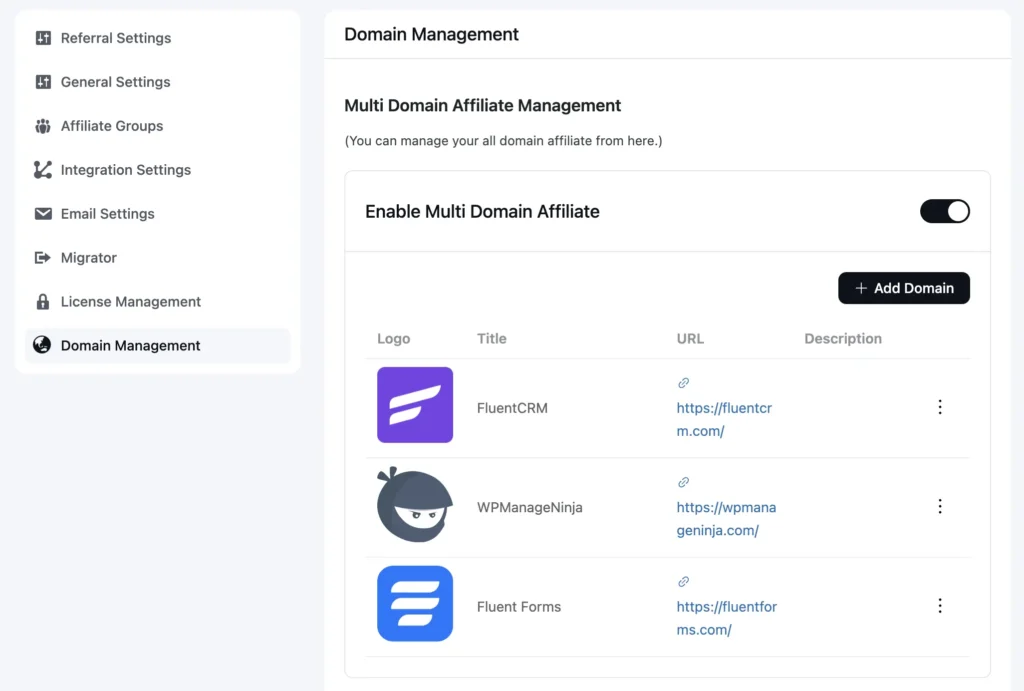Open the three-dot menu for Fluent Forms

[940, 606]
